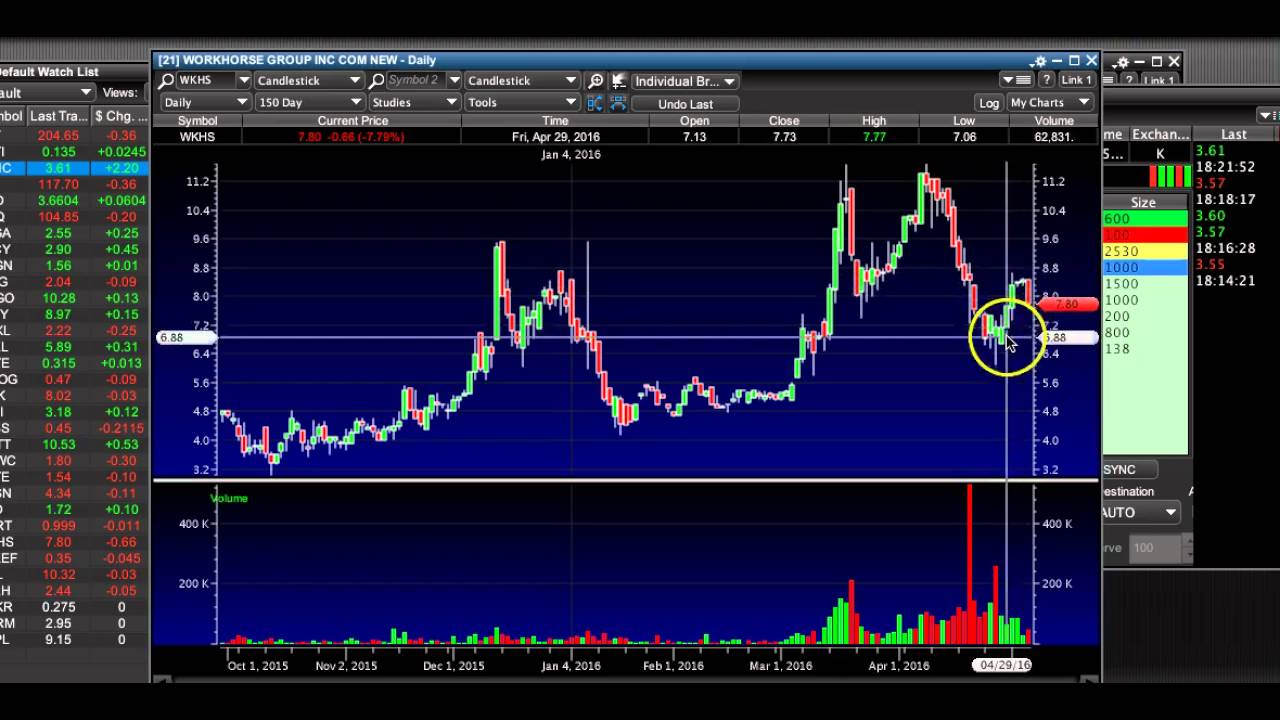Viewport: 1280px width, 720px height.
Task: Click the chart window Link 1 button
Action: tap(1076, 80)
